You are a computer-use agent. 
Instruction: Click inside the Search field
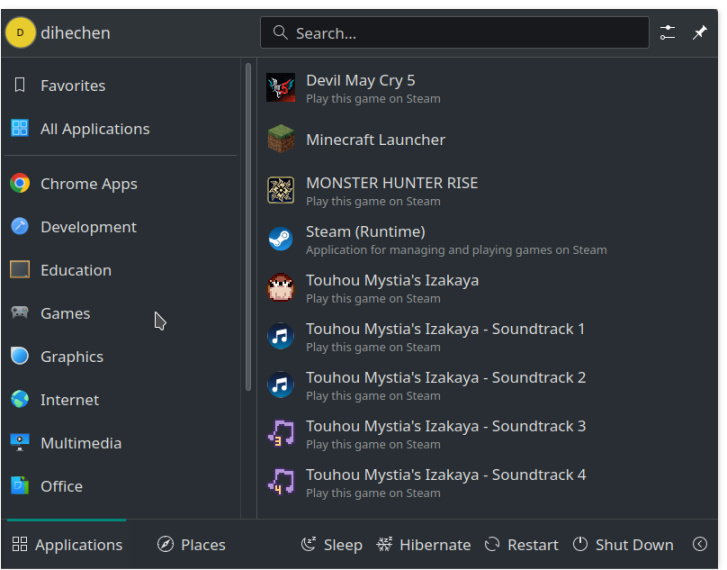pos(454,32)
